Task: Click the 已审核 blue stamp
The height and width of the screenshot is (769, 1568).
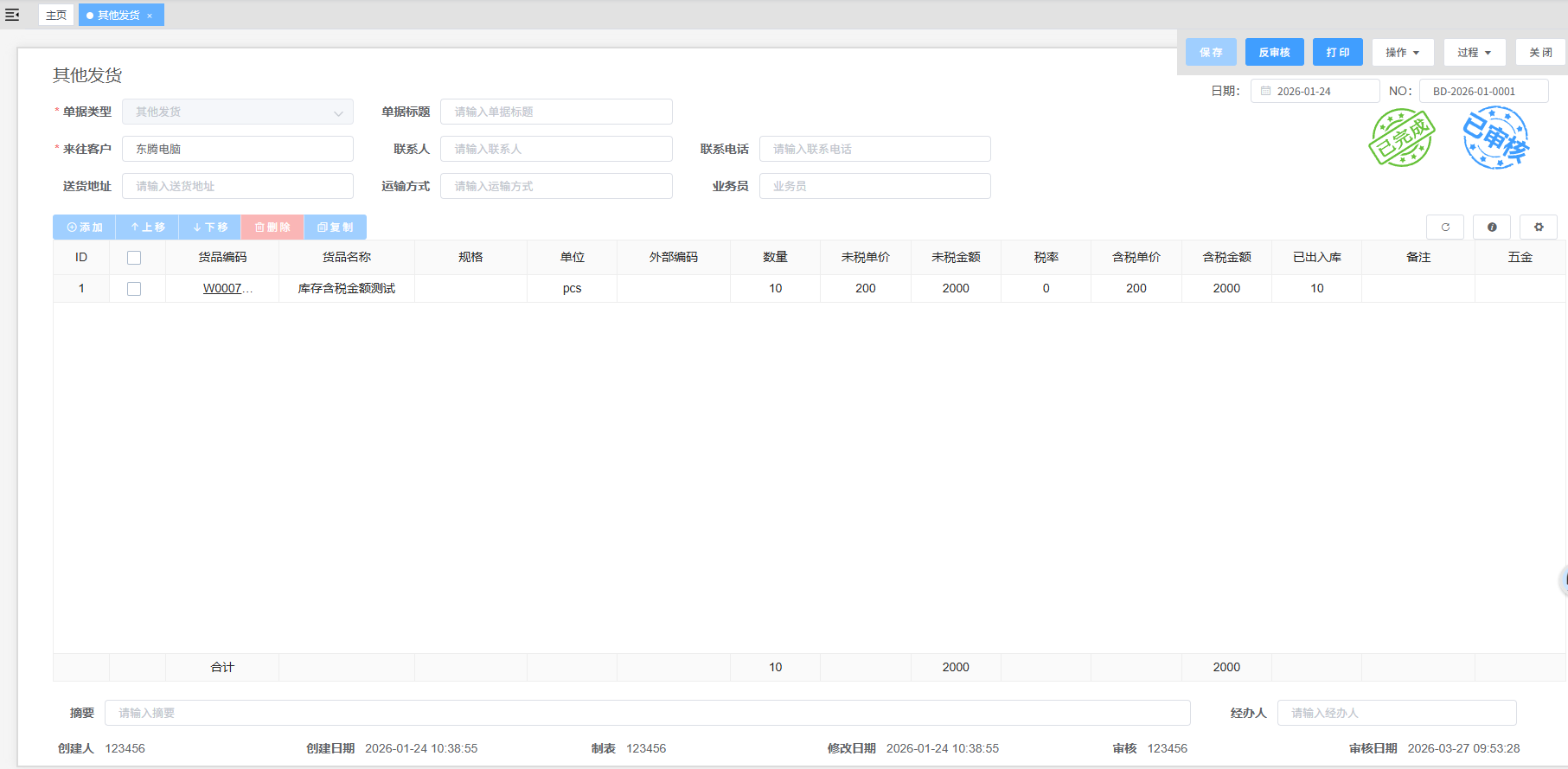Action: [1495, 138]
